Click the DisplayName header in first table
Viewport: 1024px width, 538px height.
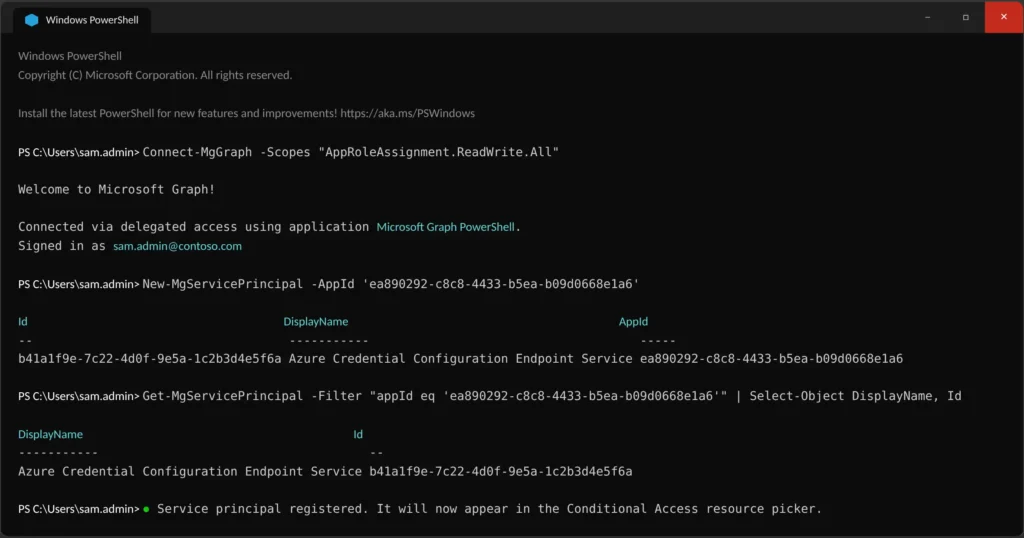[x=315, y=321]
